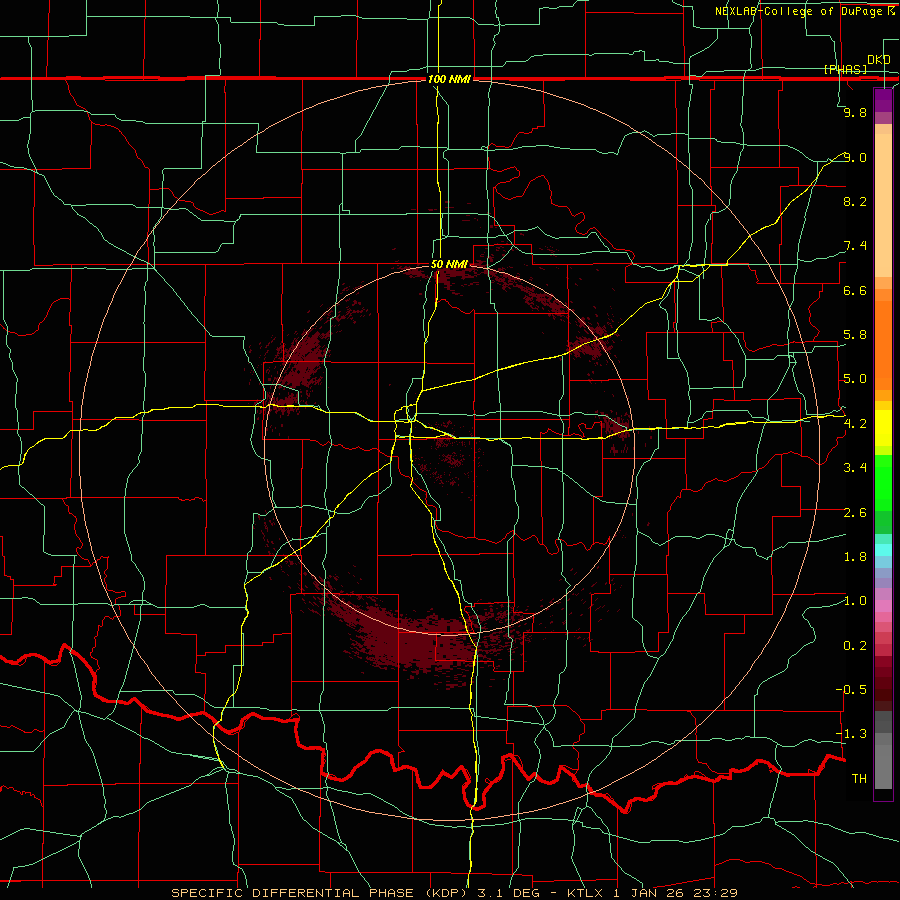Click the 6.6 scale value

[855, 290]
